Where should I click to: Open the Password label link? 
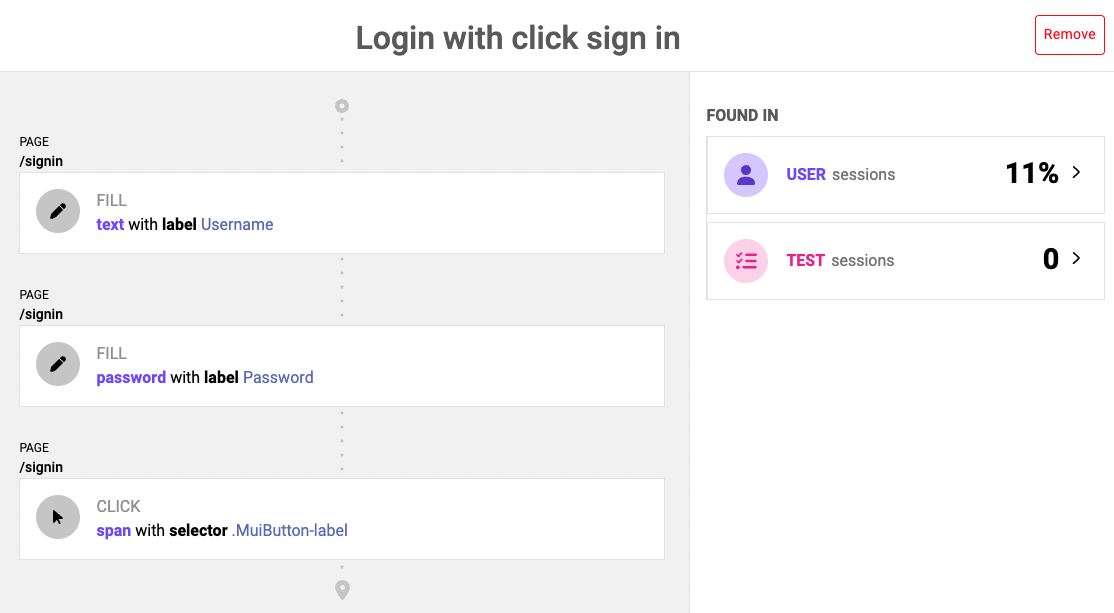pyautogui.click(x=278, y=377)
